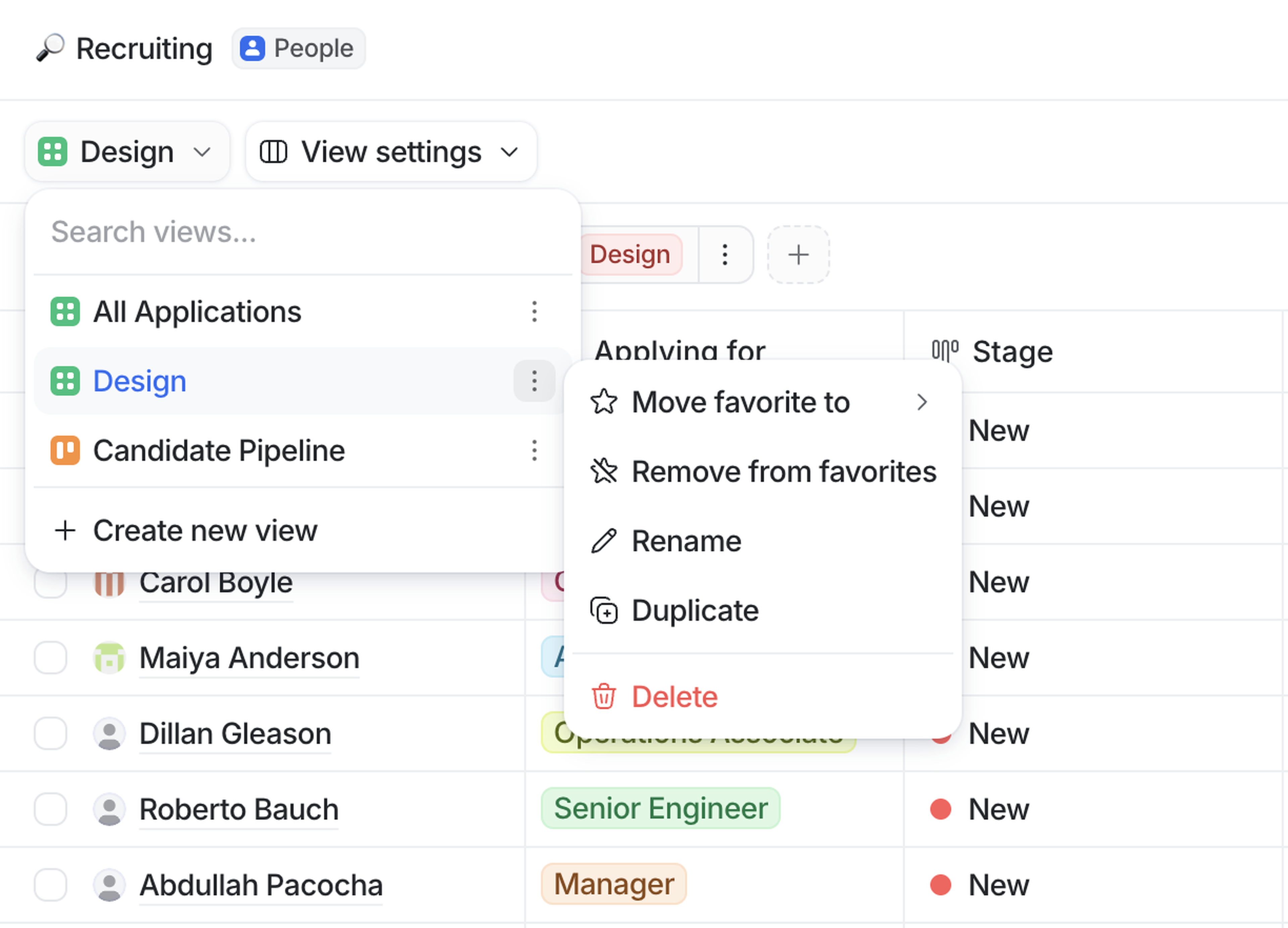Click the plus icon to add filter
The height and width of the screenshot is (928, 1288).
(x=798, y=255)
